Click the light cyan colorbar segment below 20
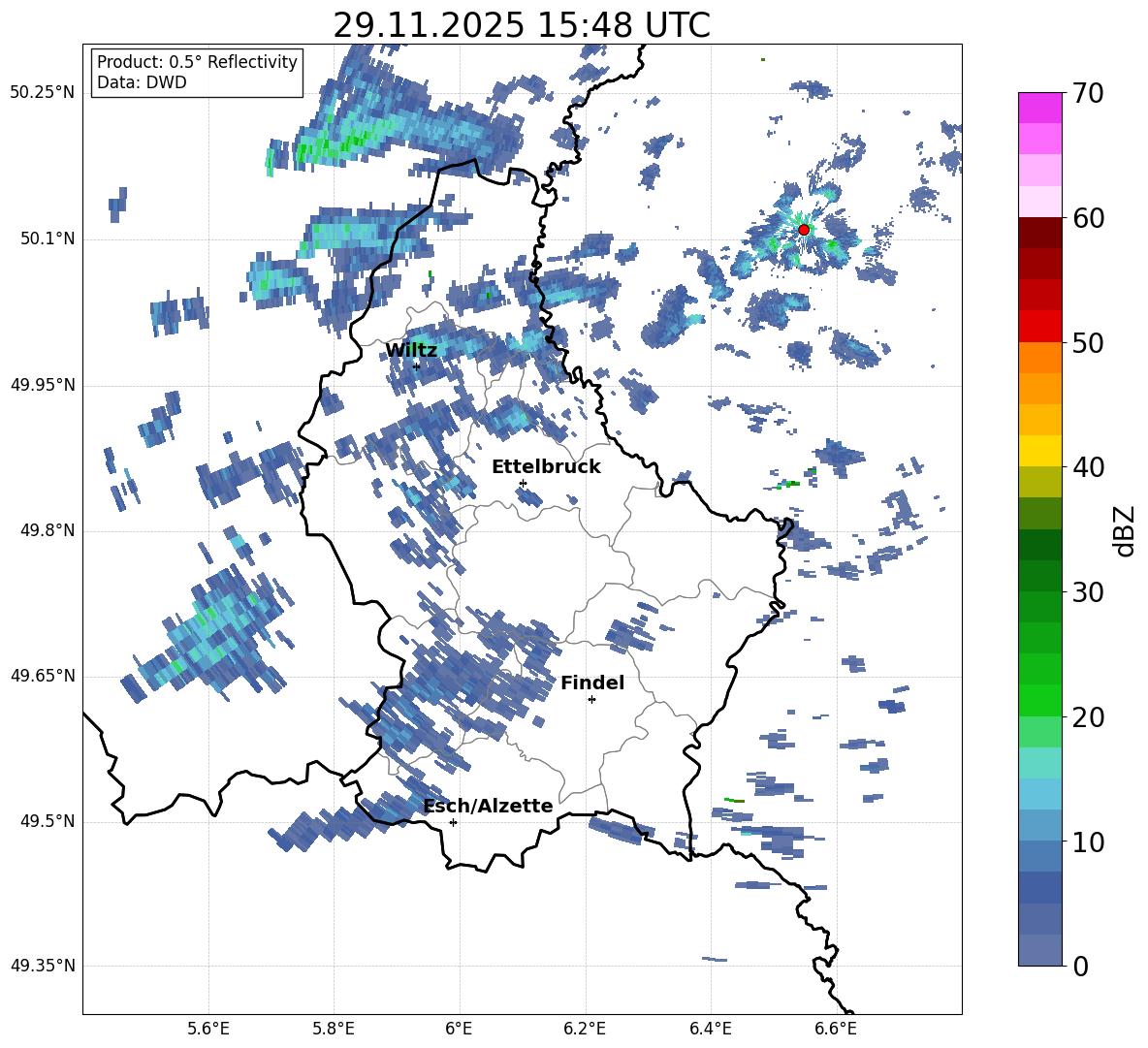1148x1048 pixels. [x=1040, y=763]
